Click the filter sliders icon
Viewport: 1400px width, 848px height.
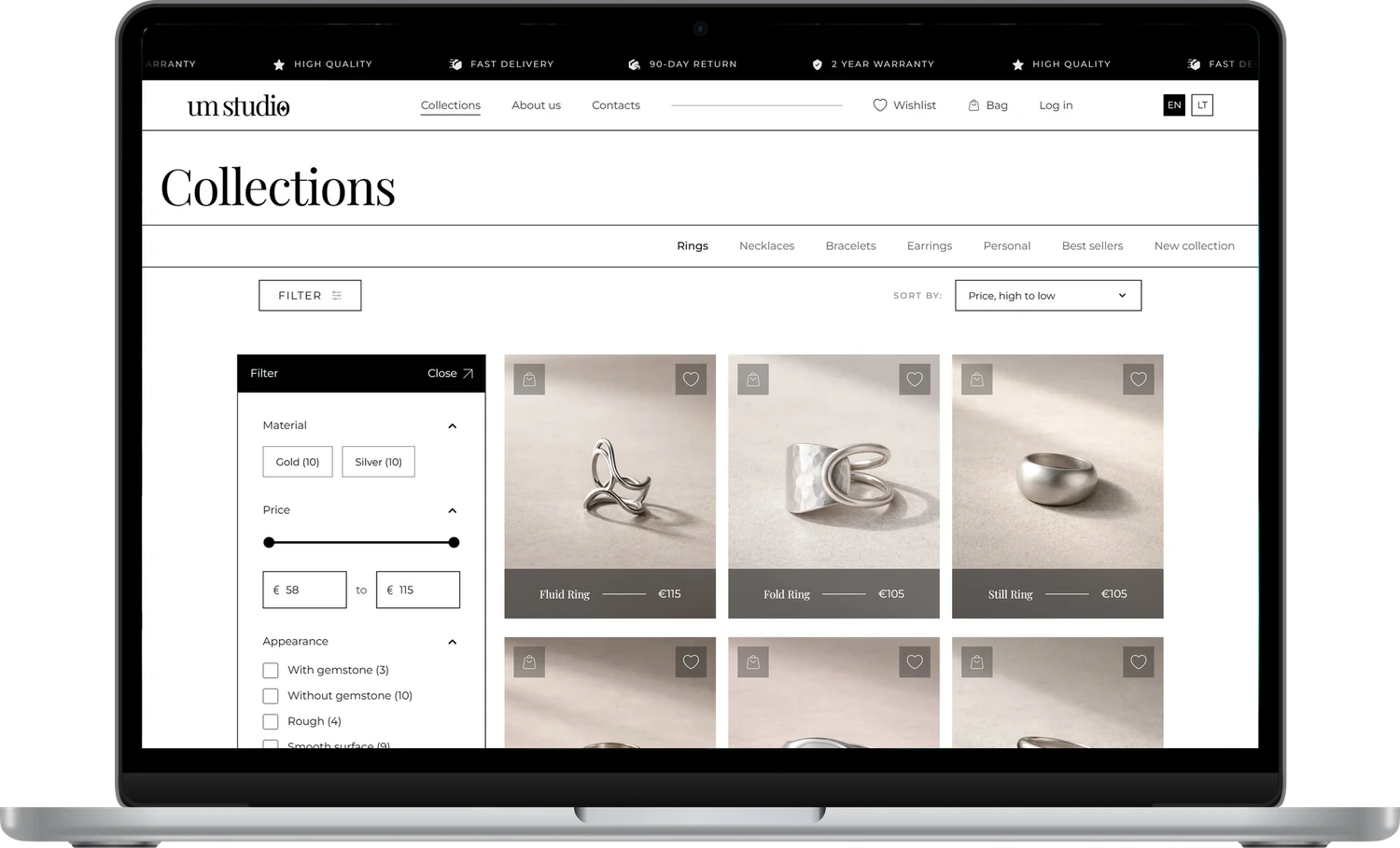tap(337, 296)
